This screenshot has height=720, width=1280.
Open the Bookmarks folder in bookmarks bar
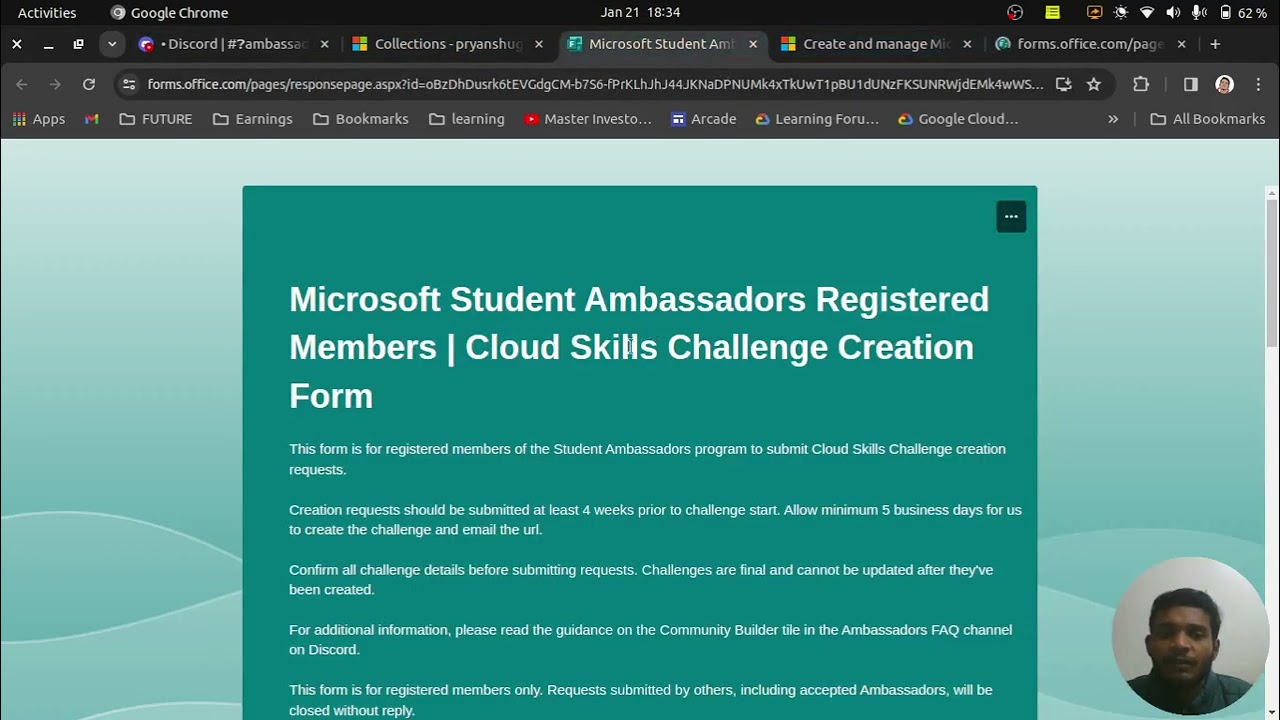(x=361, y=119)
